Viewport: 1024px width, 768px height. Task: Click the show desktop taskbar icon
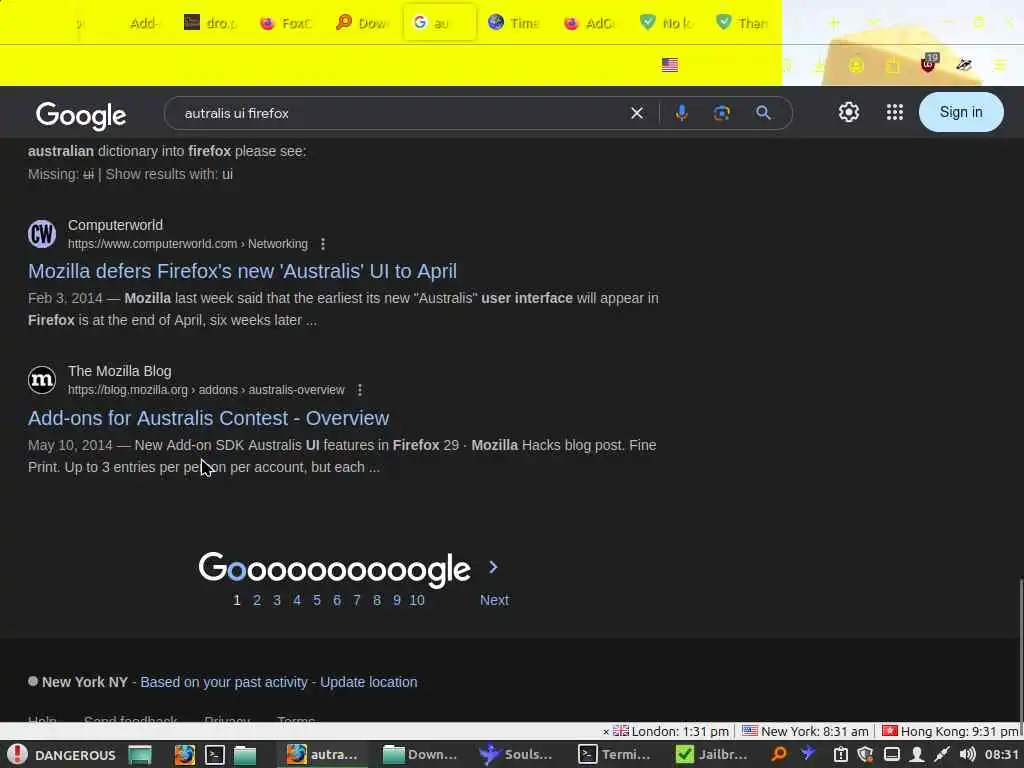pos(140,754)
